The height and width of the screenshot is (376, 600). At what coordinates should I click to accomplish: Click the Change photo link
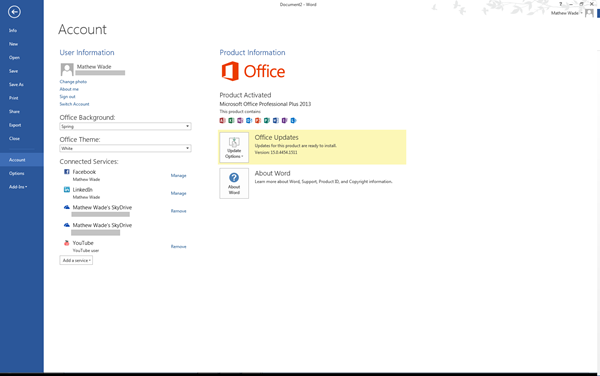(73, 81)
